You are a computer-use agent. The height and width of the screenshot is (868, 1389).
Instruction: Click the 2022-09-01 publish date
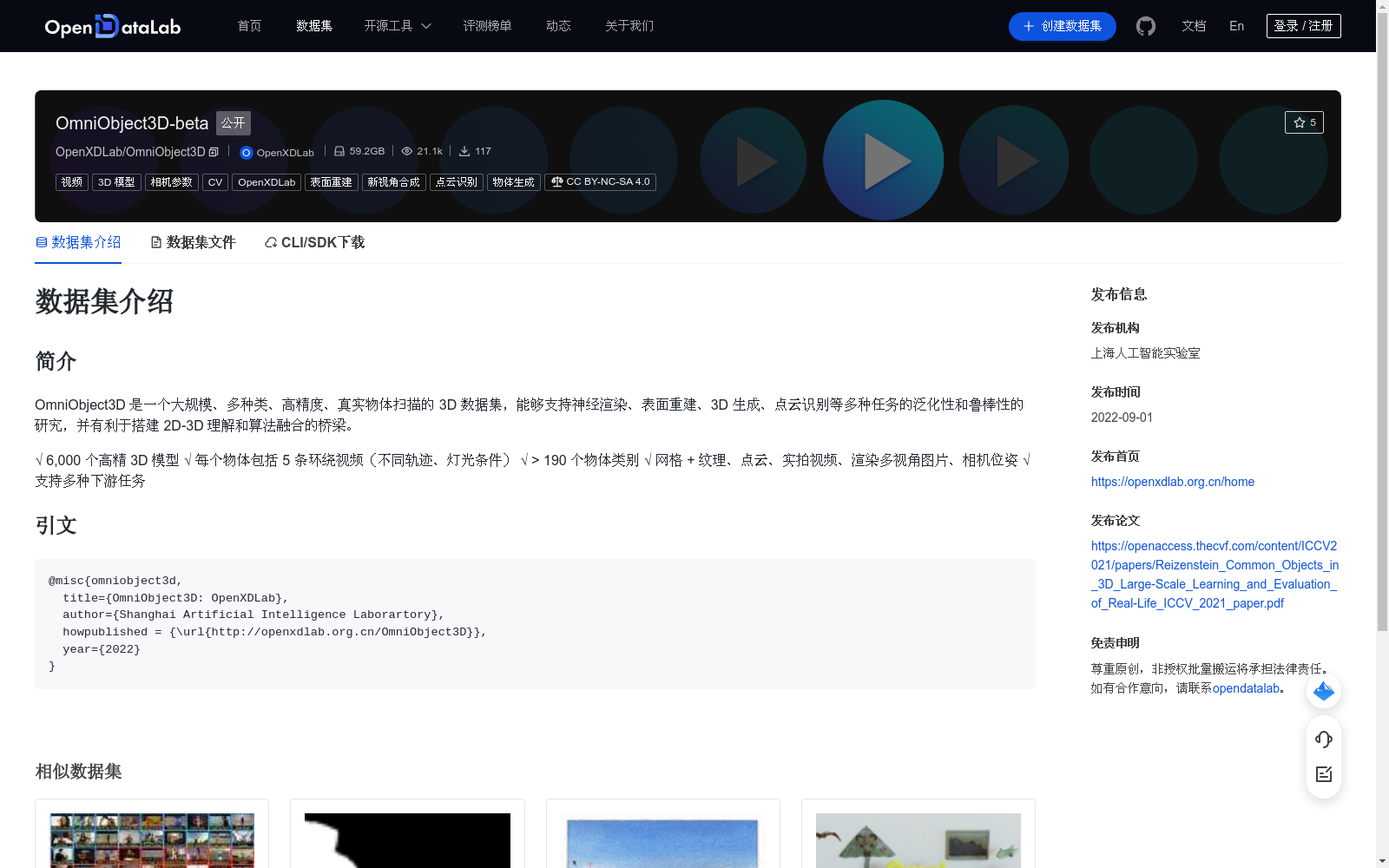click(1122, 418)
